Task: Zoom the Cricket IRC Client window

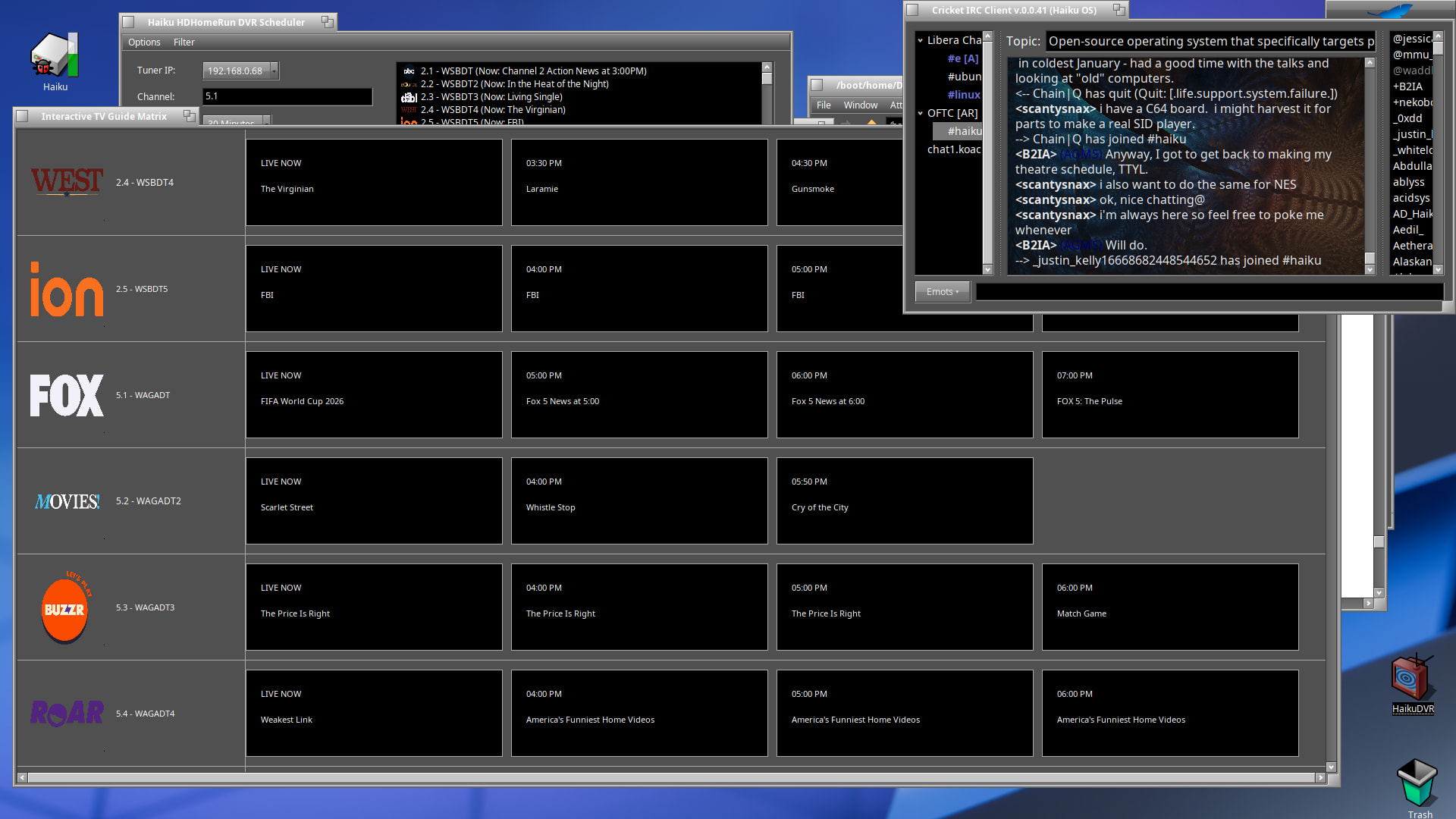Action: tap(1119, 10)
